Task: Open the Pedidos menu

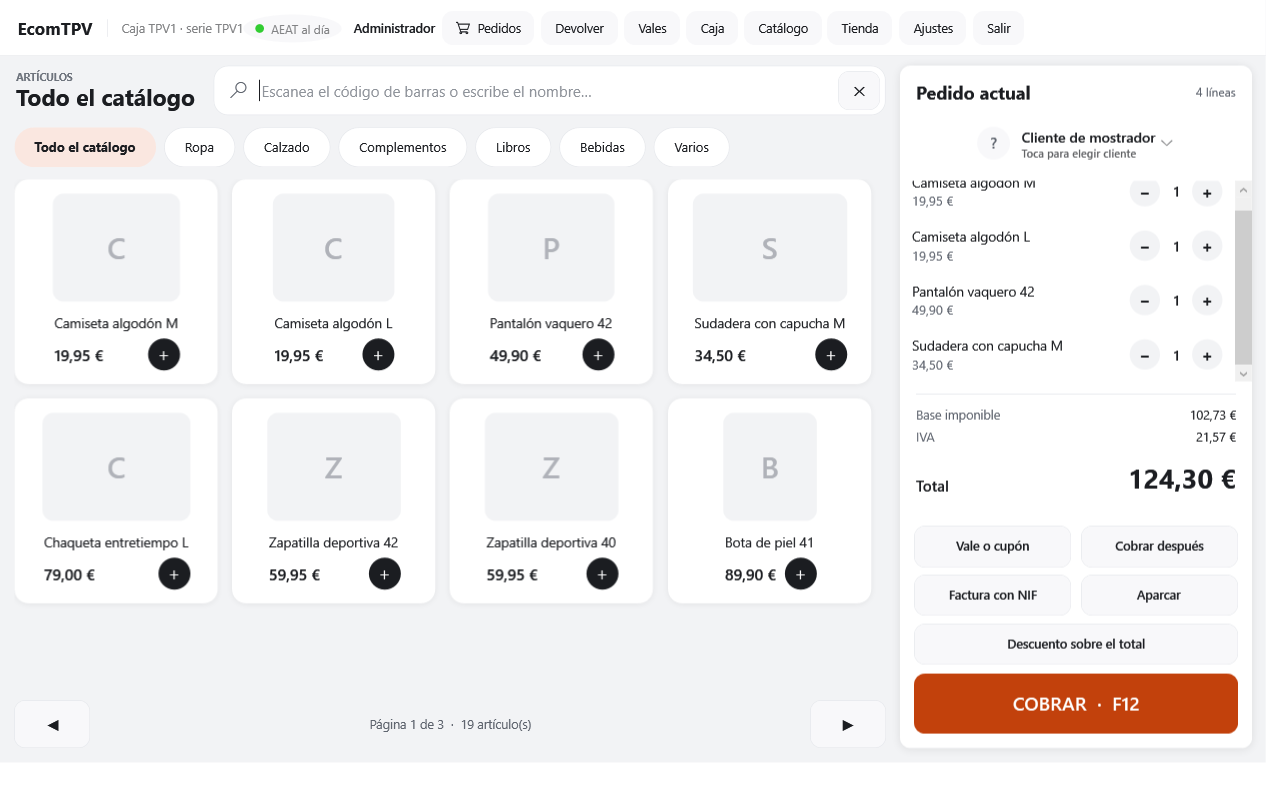Action: [x=488, y=28]
